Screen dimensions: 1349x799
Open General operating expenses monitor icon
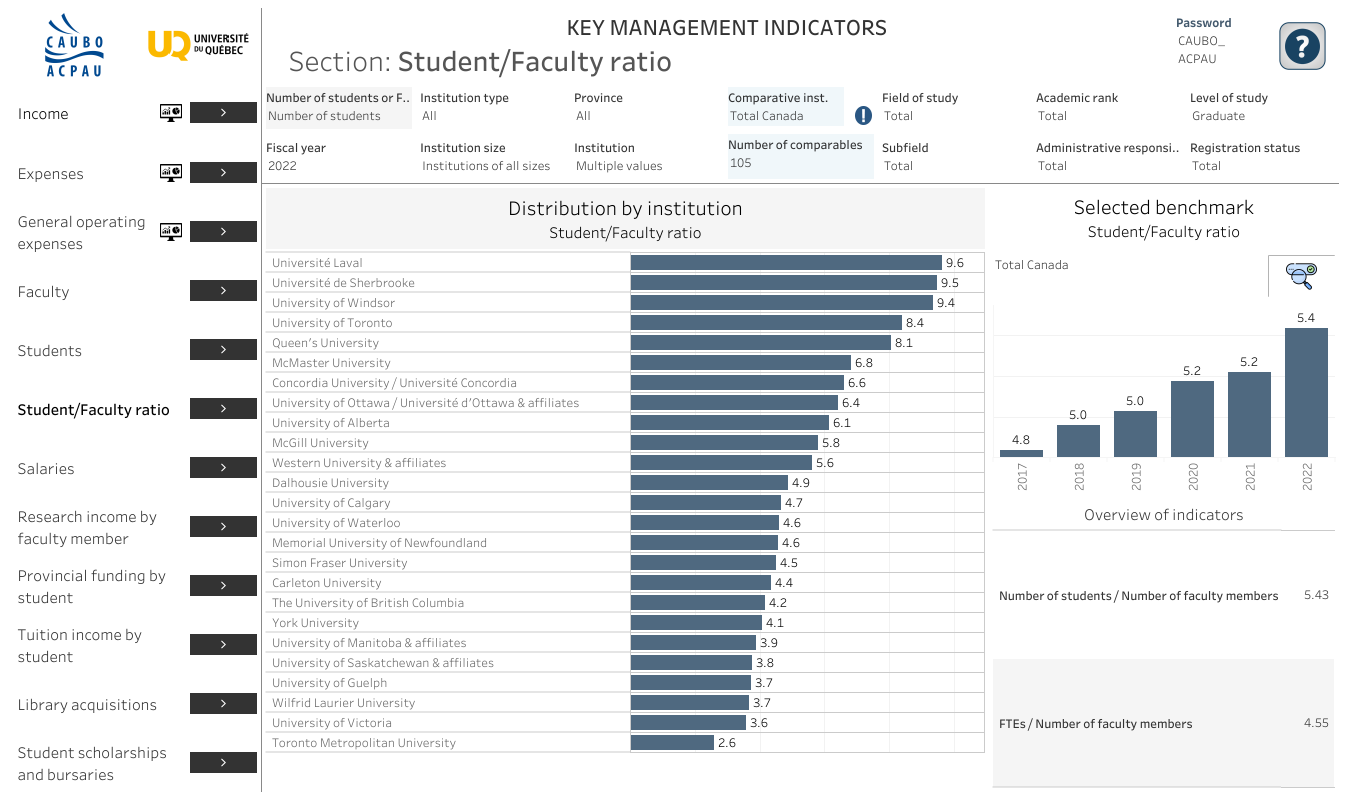pyautogui.click(x=171, y=232)
